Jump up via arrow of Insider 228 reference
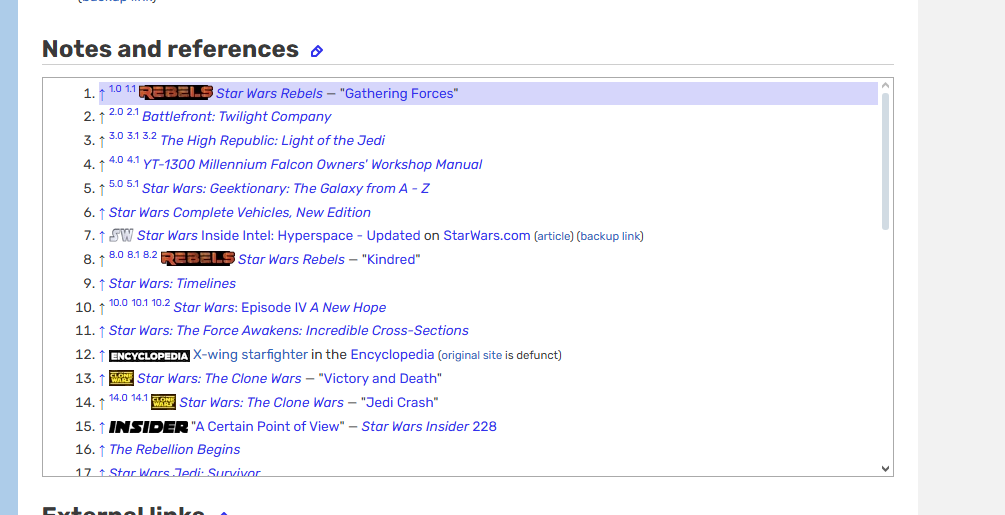 point(102,427)
